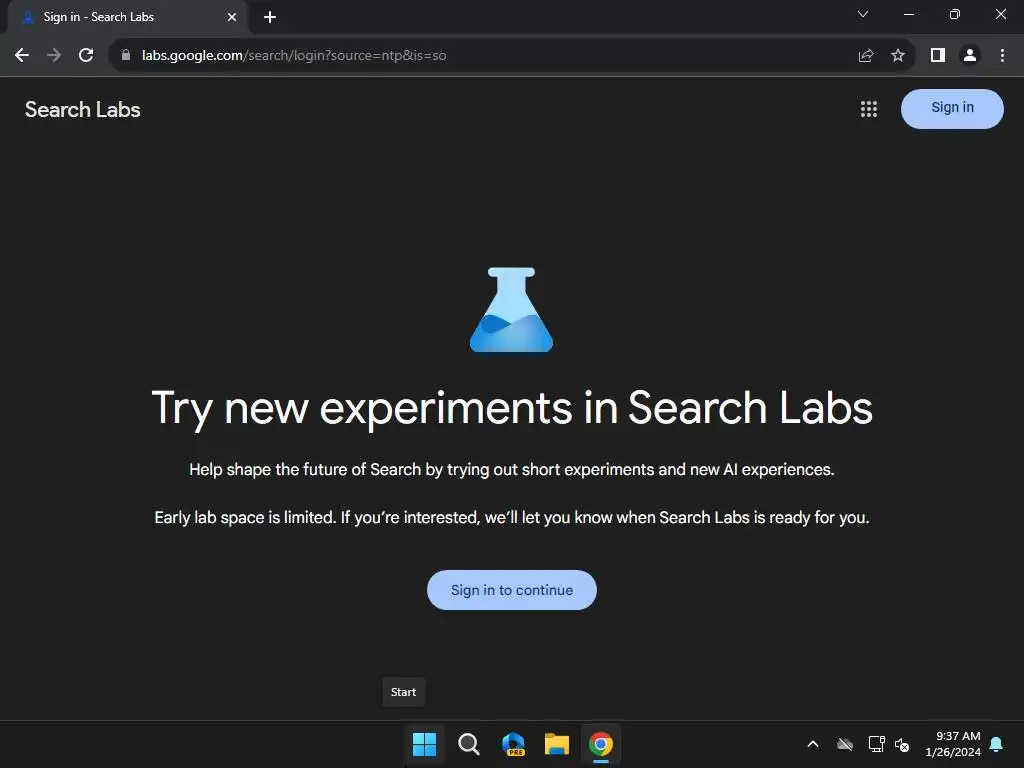
Task: Expand the tab search chevron
Action: pos(863,14)
